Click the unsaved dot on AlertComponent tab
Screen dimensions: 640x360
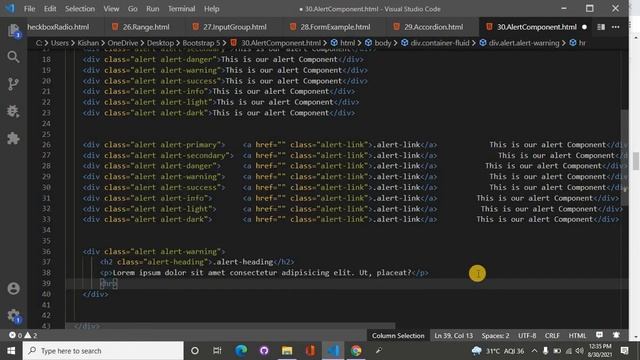click(x=584, y=27)
